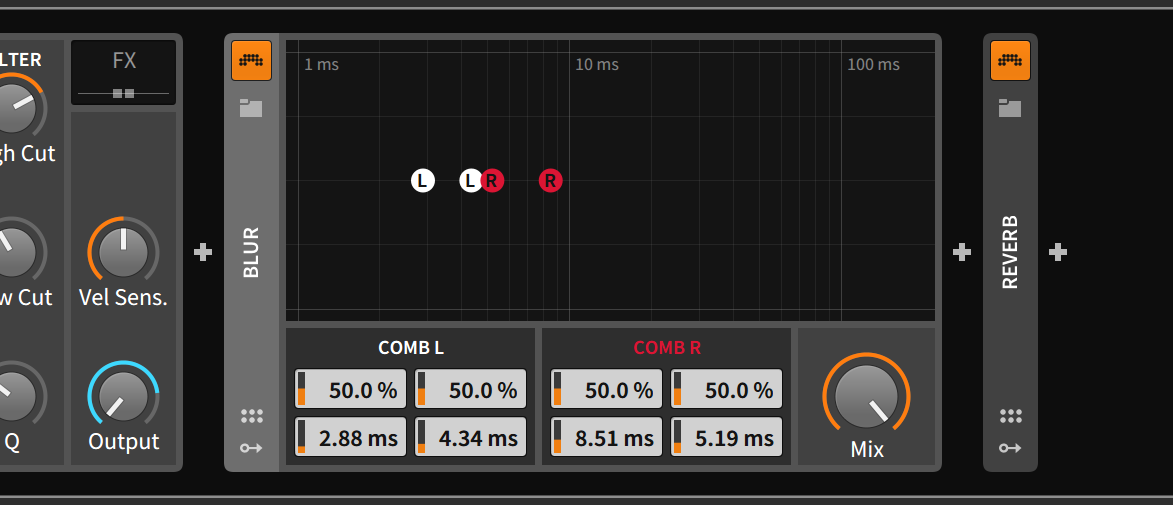The image size is (1173, 505).
Task: Click the 8.51 ms delay field
Action: click(x=607, y=437)
